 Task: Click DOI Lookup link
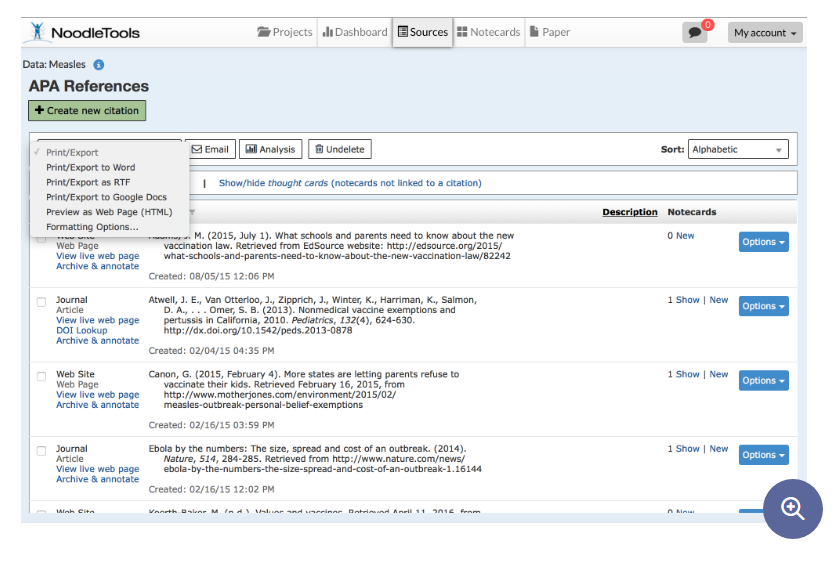point(82,330)
